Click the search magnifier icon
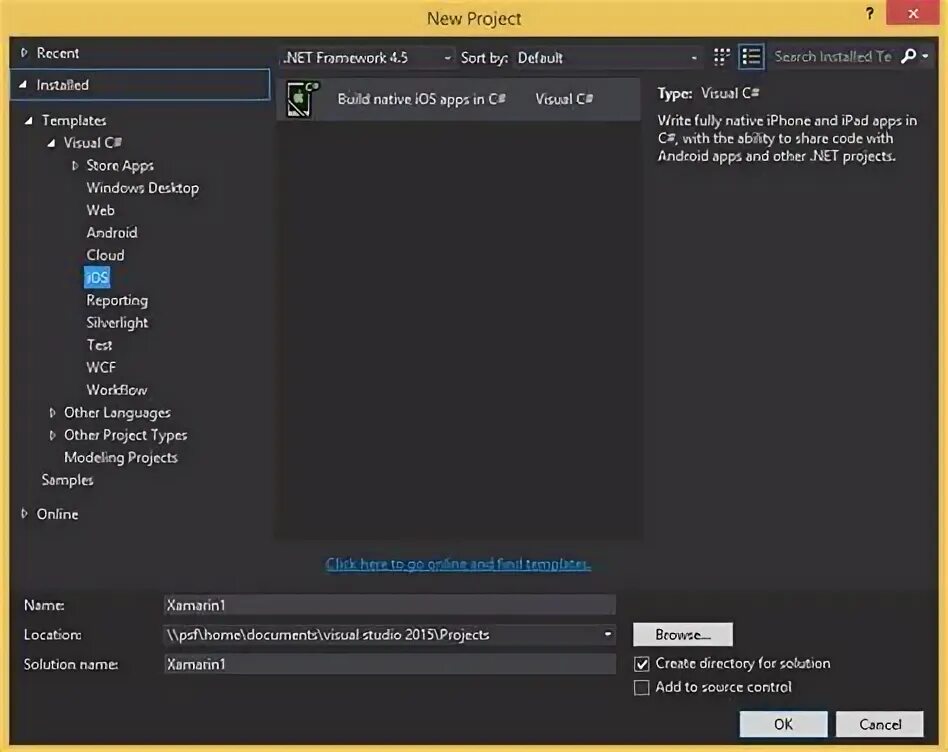 pos(908,56)
